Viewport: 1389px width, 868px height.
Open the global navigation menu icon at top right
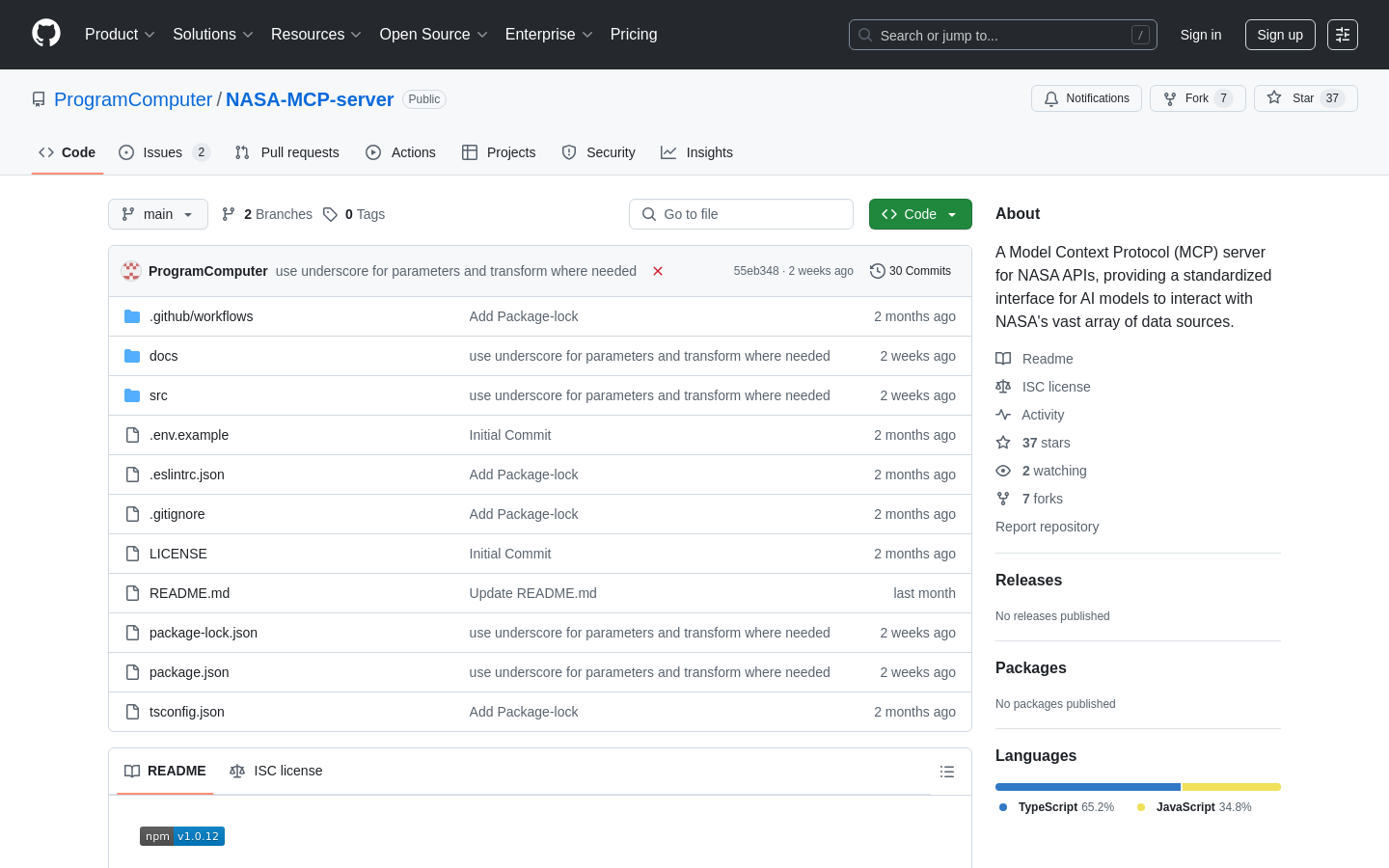tap(1343, 35)
